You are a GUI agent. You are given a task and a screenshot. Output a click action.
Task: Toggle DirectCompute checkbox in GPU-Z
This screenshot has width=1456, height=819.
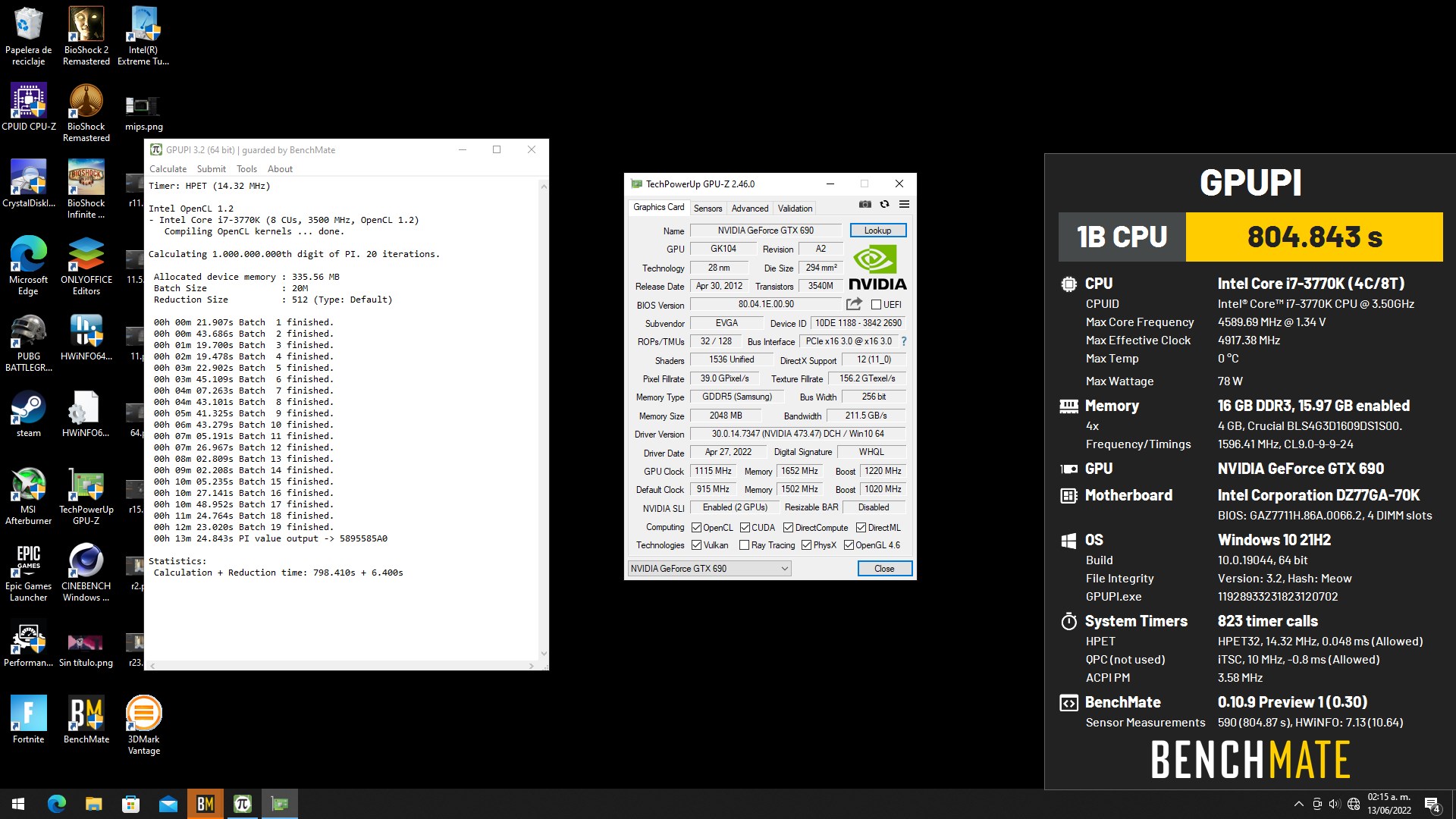(x=788, y=528)
